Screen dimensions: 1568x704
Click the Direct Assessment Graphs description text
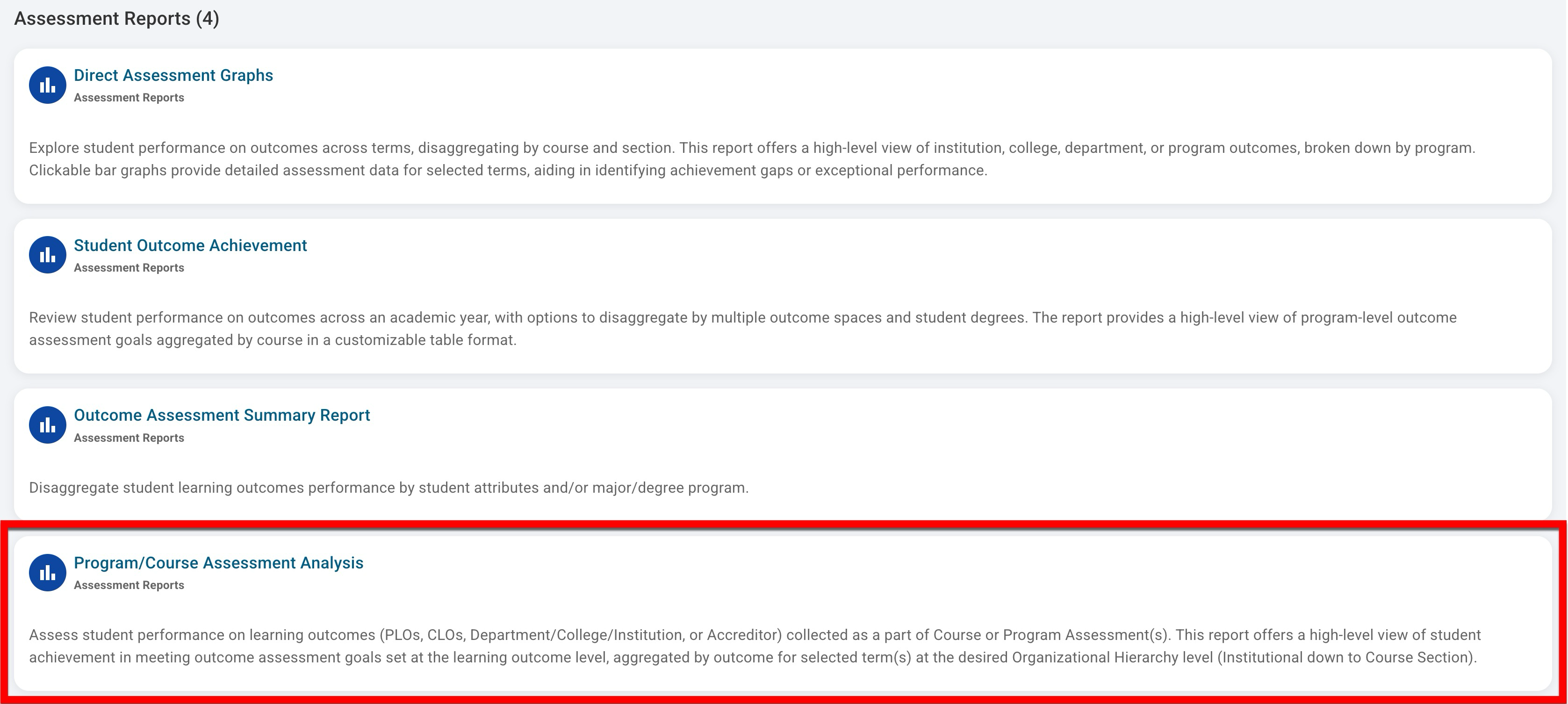751,159
